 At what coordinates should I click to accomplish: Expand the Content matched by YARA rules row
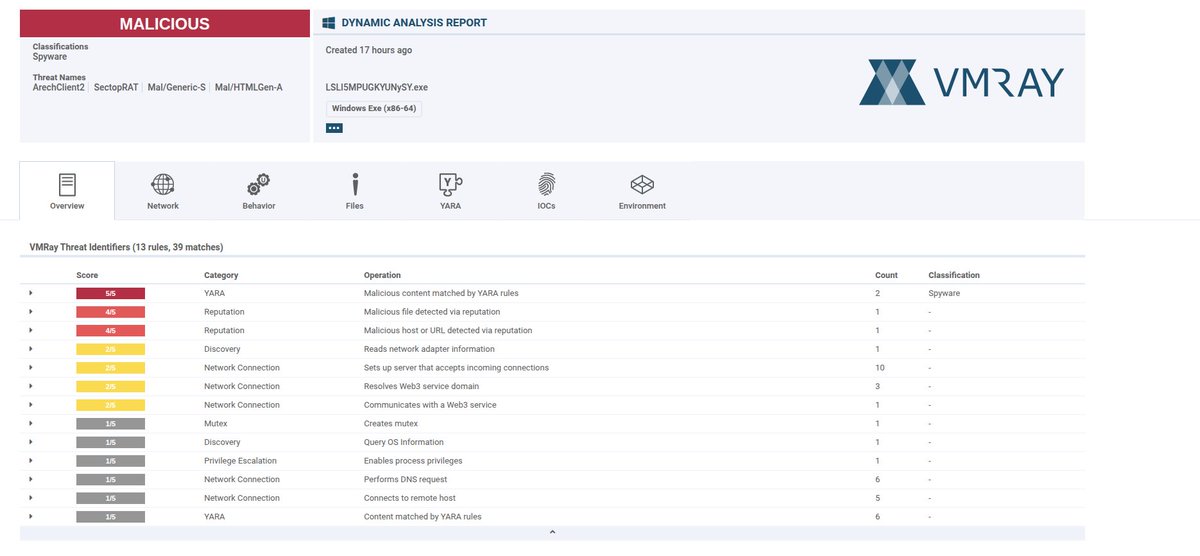(31, 516)
